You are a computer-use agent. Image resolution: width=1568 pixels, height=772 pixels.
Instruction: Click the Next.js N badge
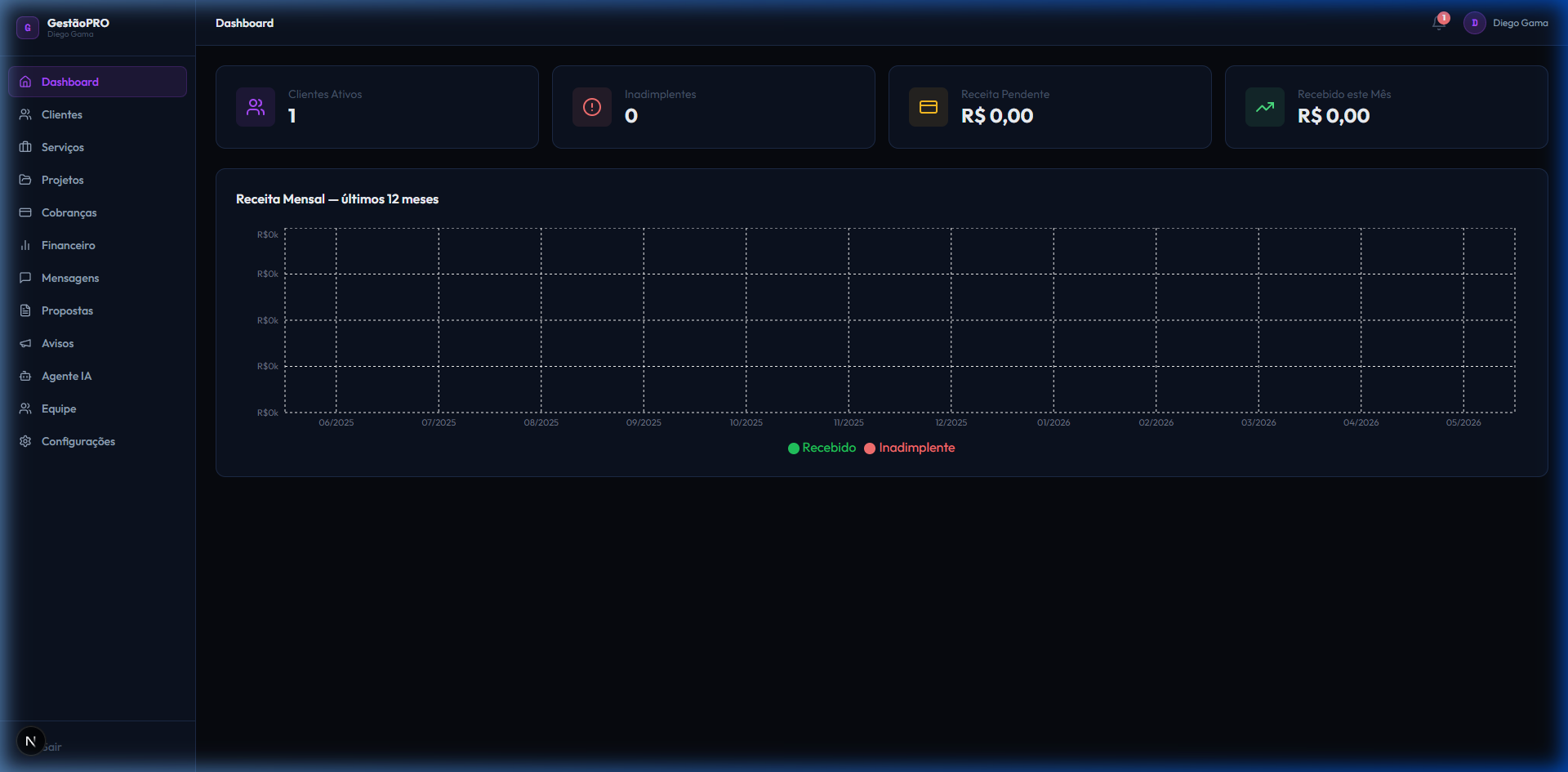coord(31,741)
